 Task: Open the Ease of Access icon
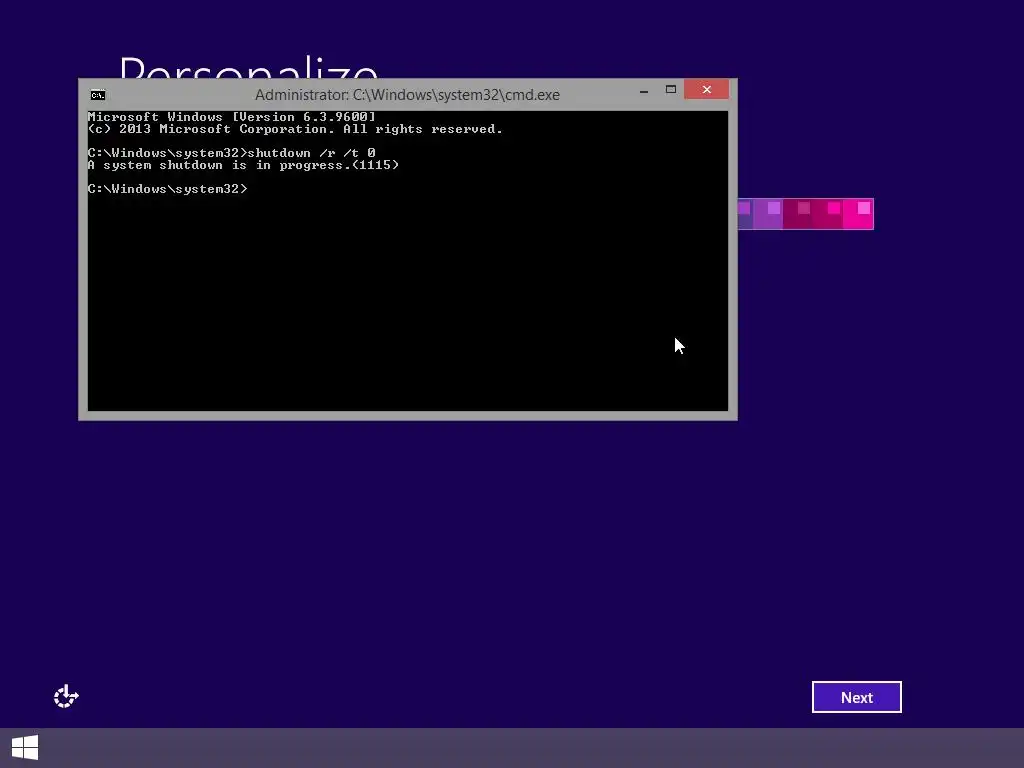[x=66, y=696]
